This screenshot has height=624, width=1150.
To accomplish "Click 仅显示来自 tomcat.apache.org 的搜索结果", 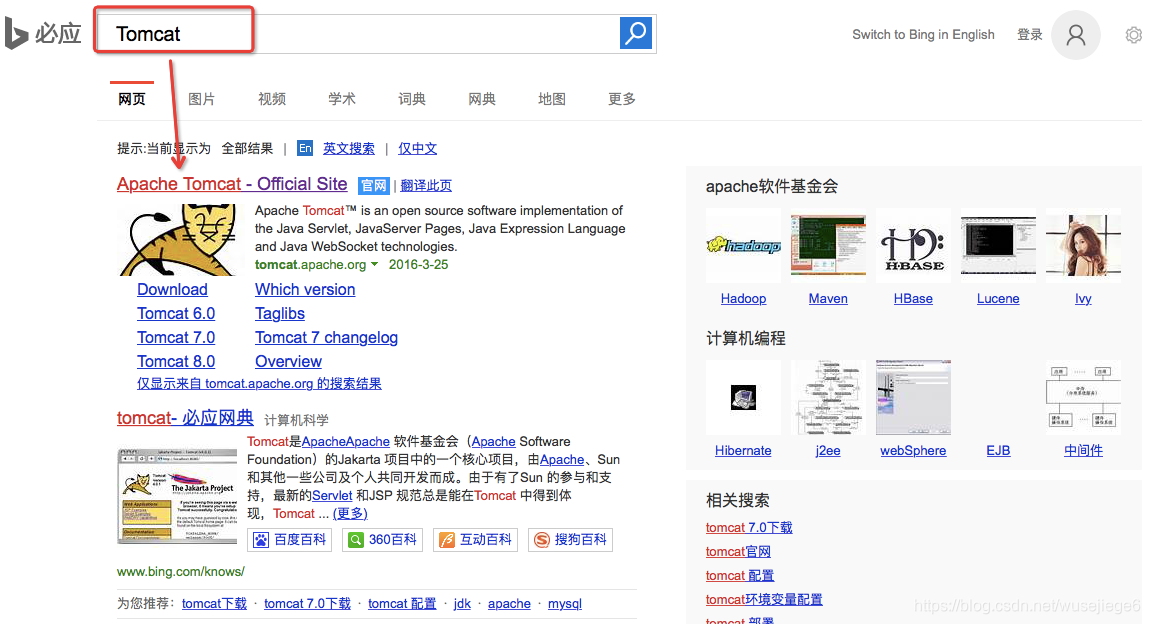I will coord(259,383).
